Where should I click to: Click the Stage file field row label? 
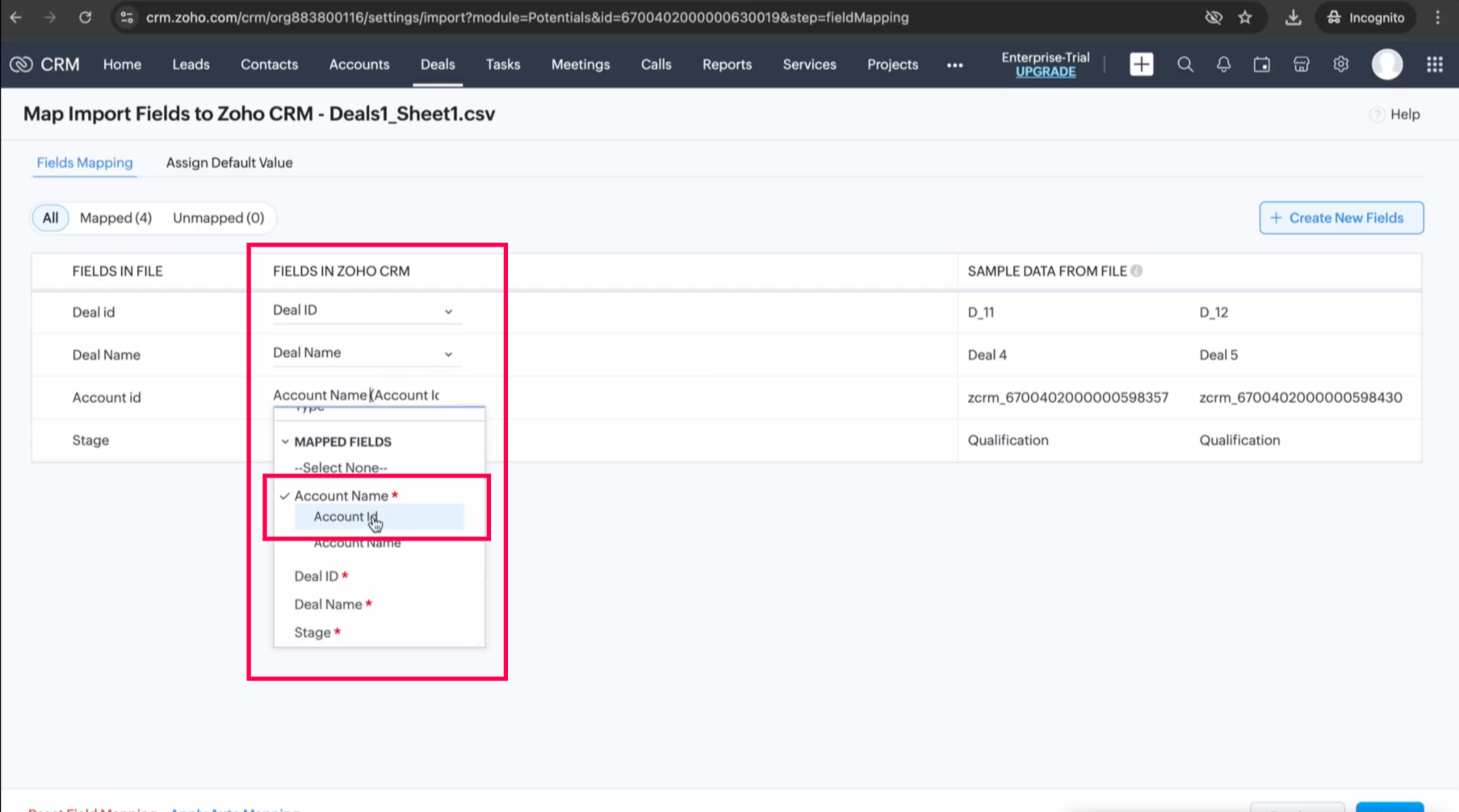(x=90, y=441)
